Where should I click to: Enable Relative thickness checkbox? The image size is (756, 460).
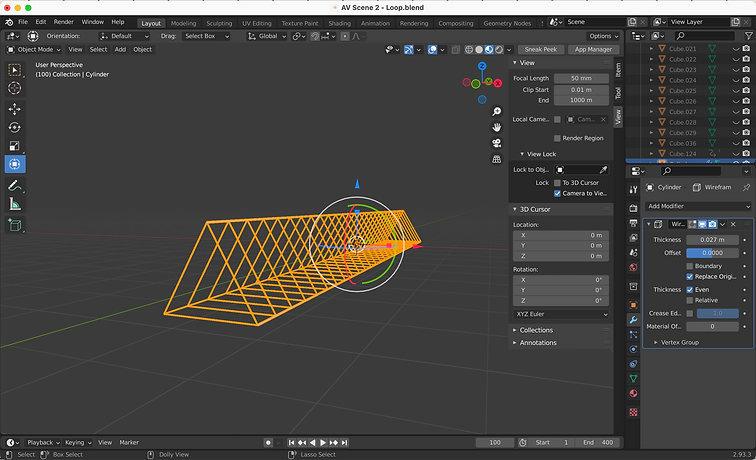(x=689, y=300)
